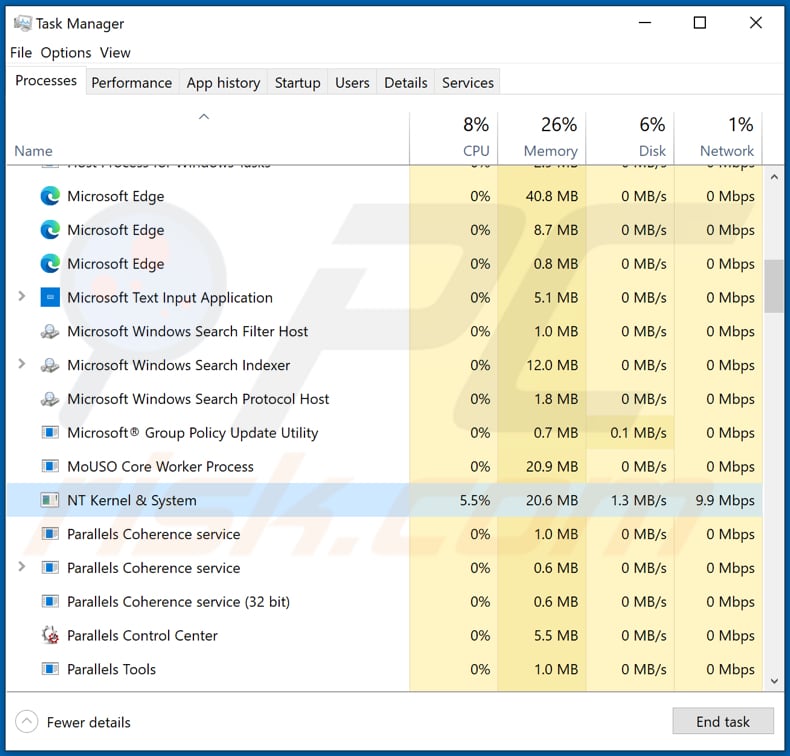Switch to the Users tab

[352, 83]
